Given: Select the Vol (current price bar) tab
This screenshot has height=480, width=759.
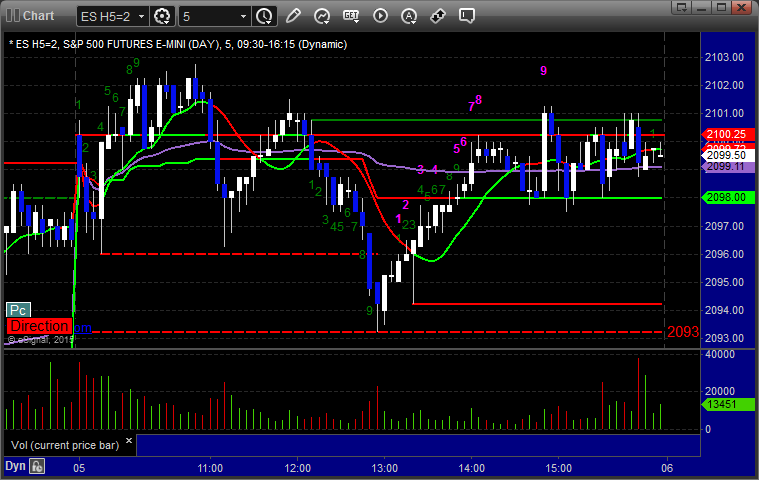Looking at the screenshot, I should [x=65, y=445].
